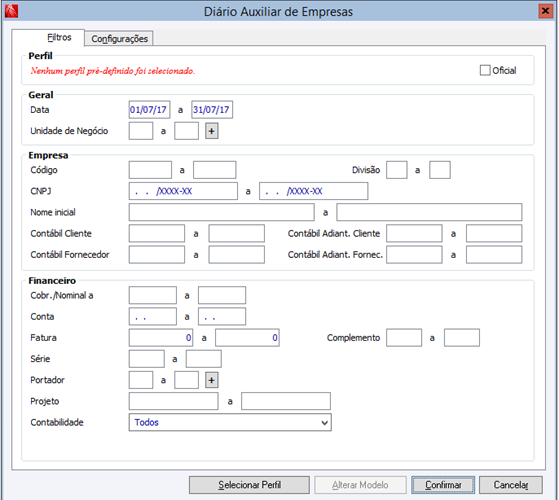Viewport: 559px width, 500px height.
Task: Close the Diário Auxiliar de Empresas window
Action: pos(545,11)
